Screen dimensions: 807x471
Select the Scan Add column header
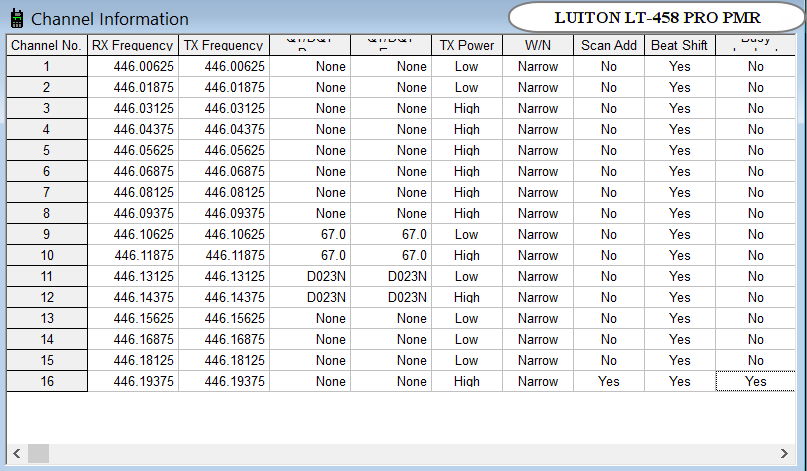609,45
